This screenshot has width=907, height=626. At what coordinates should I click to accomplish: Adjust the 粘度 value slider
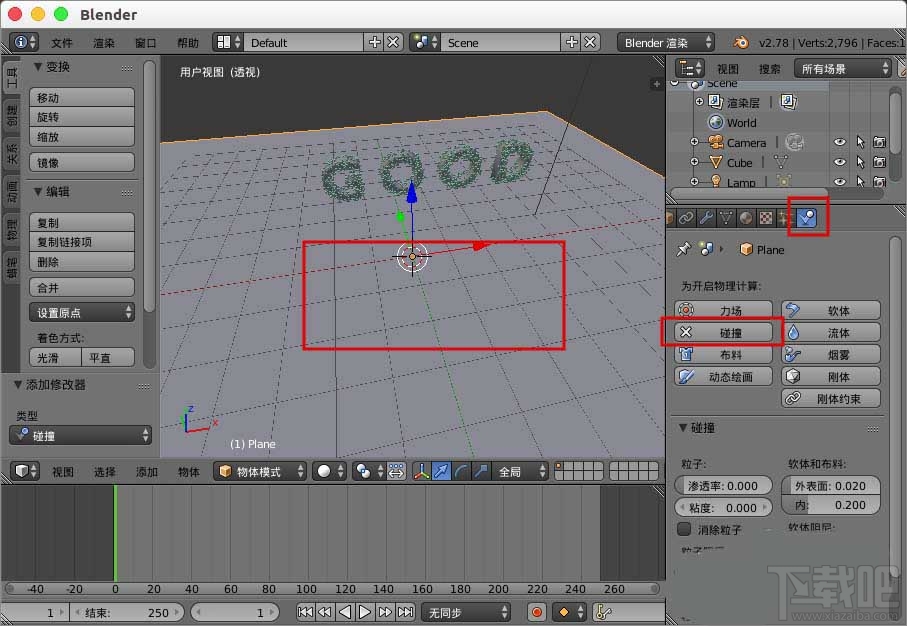[724, 507]
